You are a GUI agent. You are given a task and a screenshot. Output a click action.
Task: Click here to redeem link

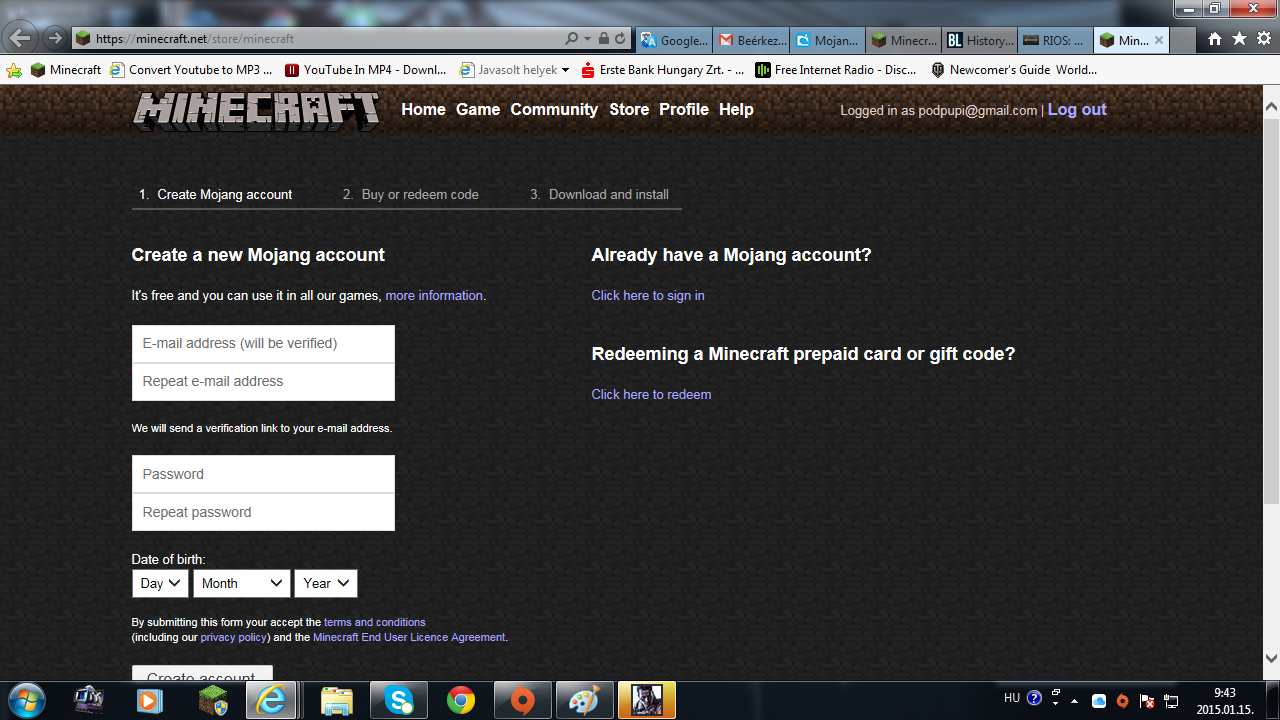(x=651, y=395)
